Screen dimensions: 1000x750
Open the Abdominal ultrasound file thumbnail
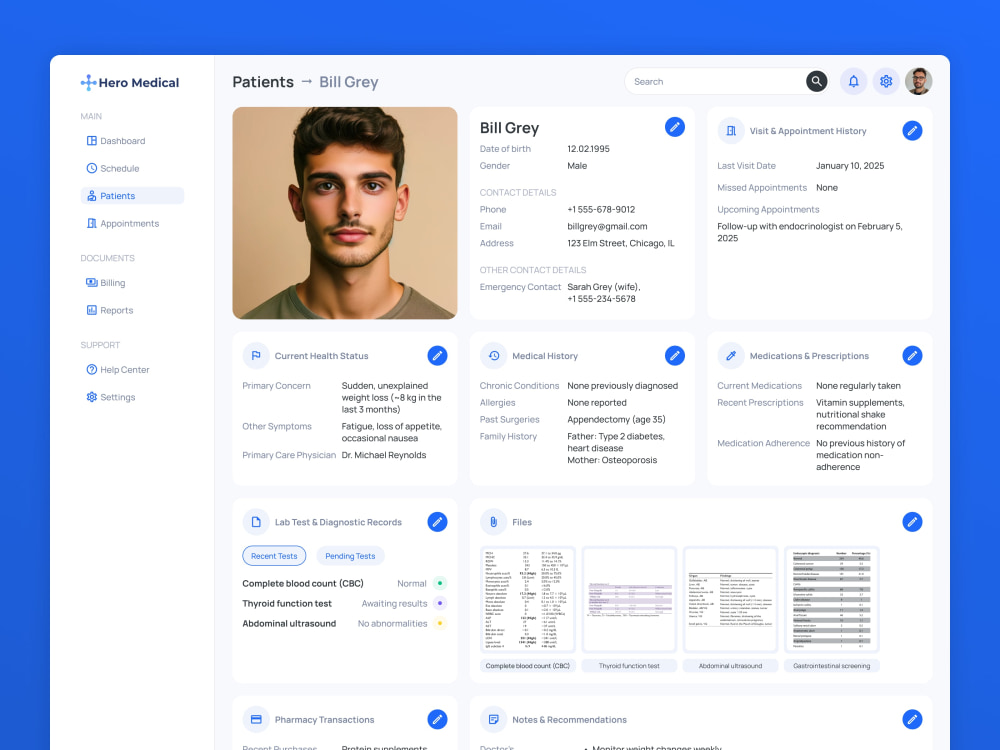(x=730, y=599)
